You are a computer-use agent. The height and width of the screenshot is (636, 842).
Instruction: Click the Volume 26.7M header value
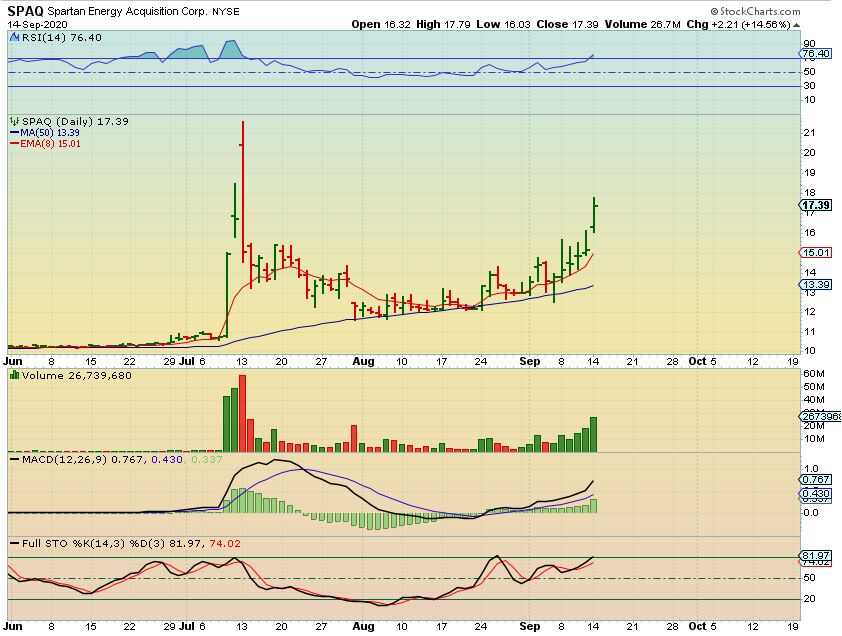[643, 24]
